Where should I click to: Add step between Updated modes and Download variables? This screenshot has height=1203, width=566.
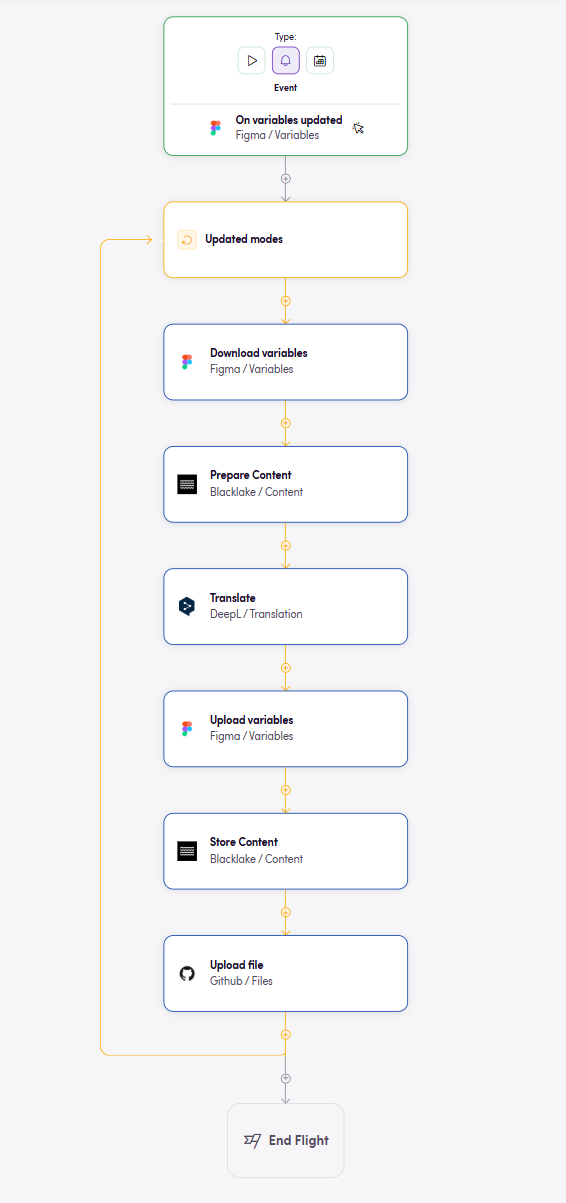click(286, 300)
